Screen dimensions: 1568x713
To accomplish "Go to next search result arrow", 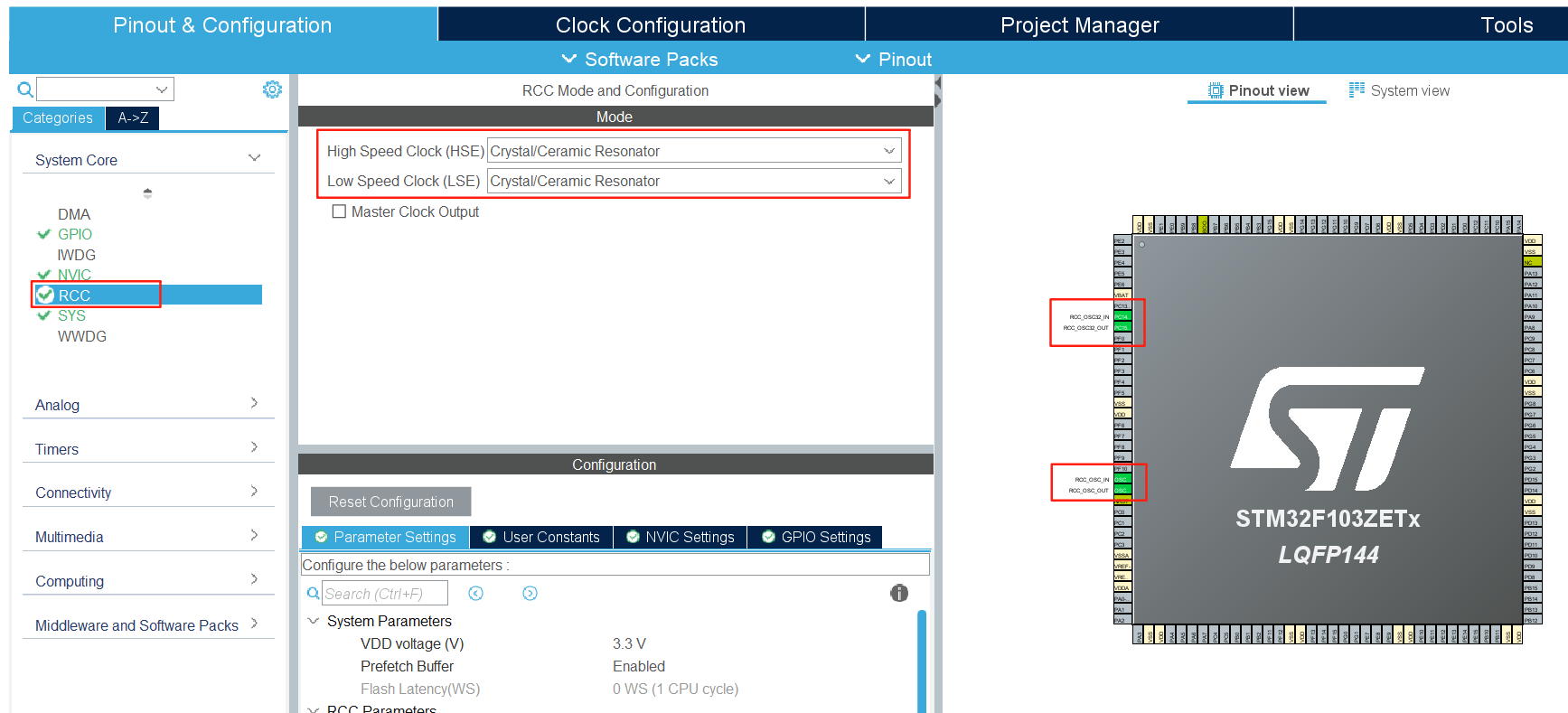I will point(530,594).
